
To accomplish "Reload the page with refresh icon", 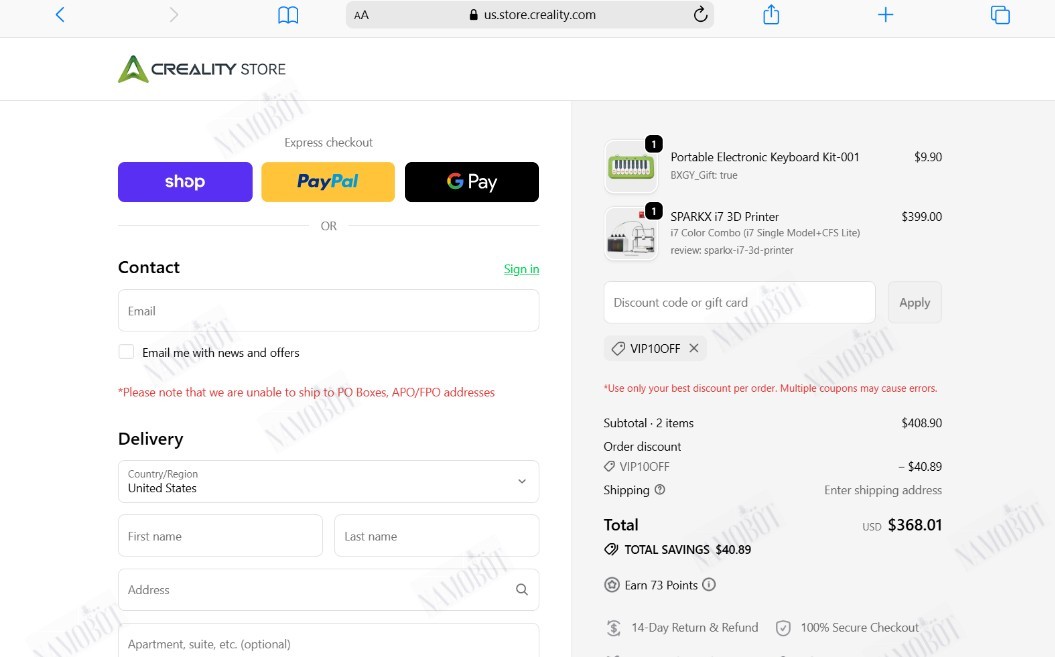I will click(x=700, y=14).
